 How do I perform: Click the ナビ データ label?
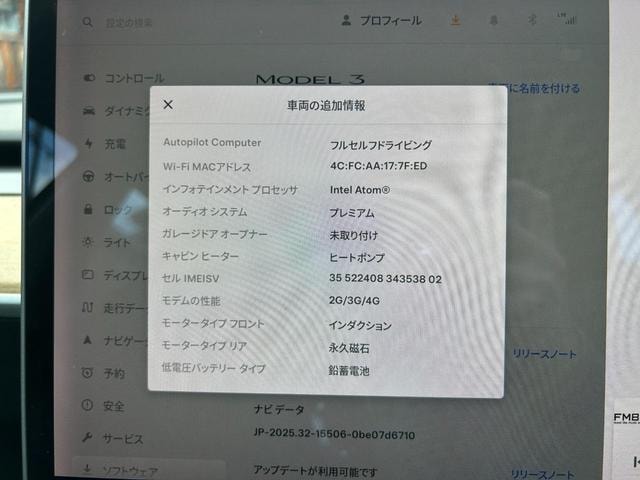[x=279, y=409]
